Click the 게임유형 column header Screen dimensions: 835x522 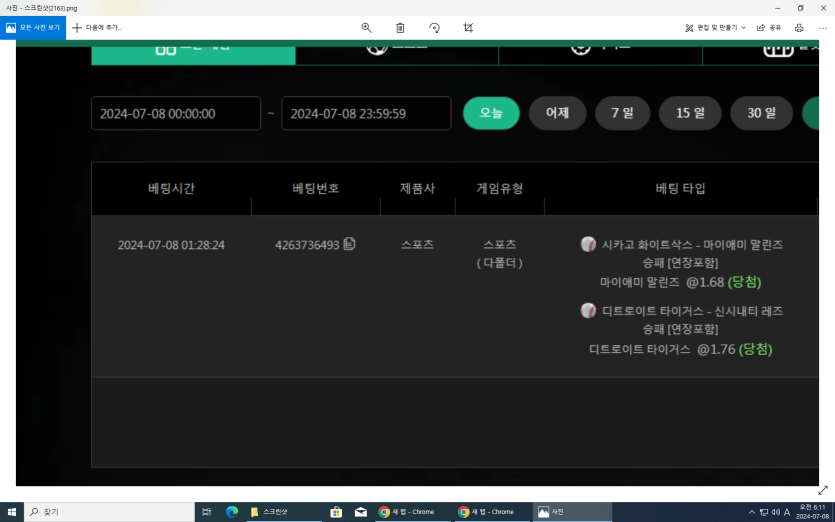pos(500,188)
